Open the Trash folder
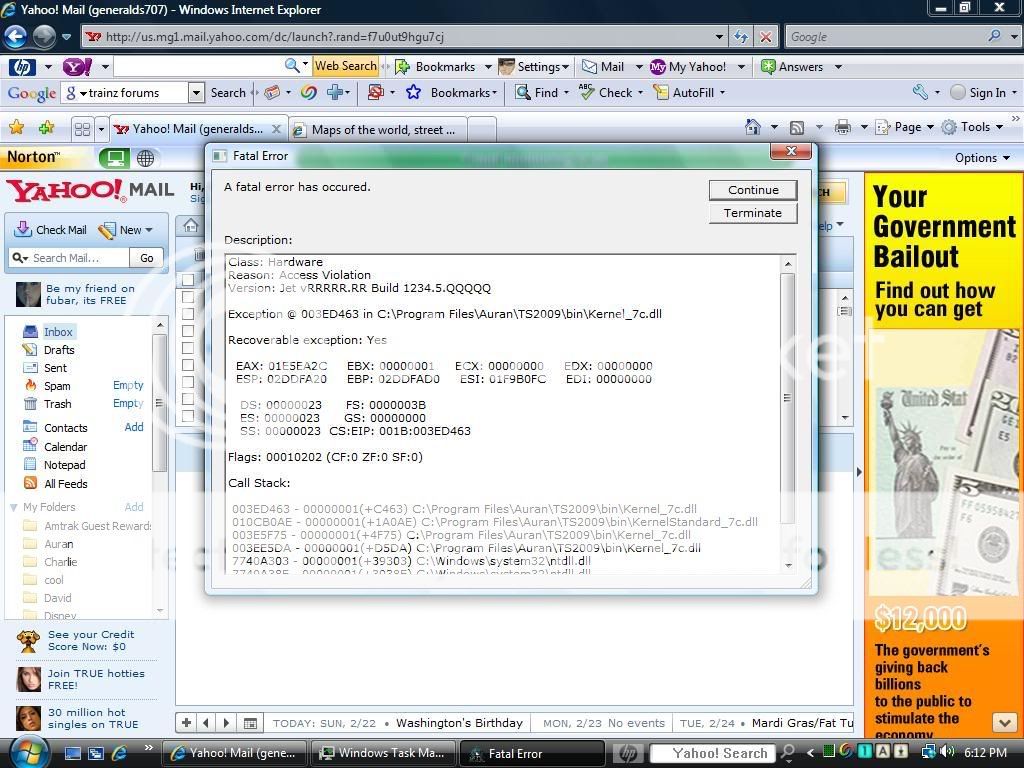1024x768 pixels. [x=57, y=404]
